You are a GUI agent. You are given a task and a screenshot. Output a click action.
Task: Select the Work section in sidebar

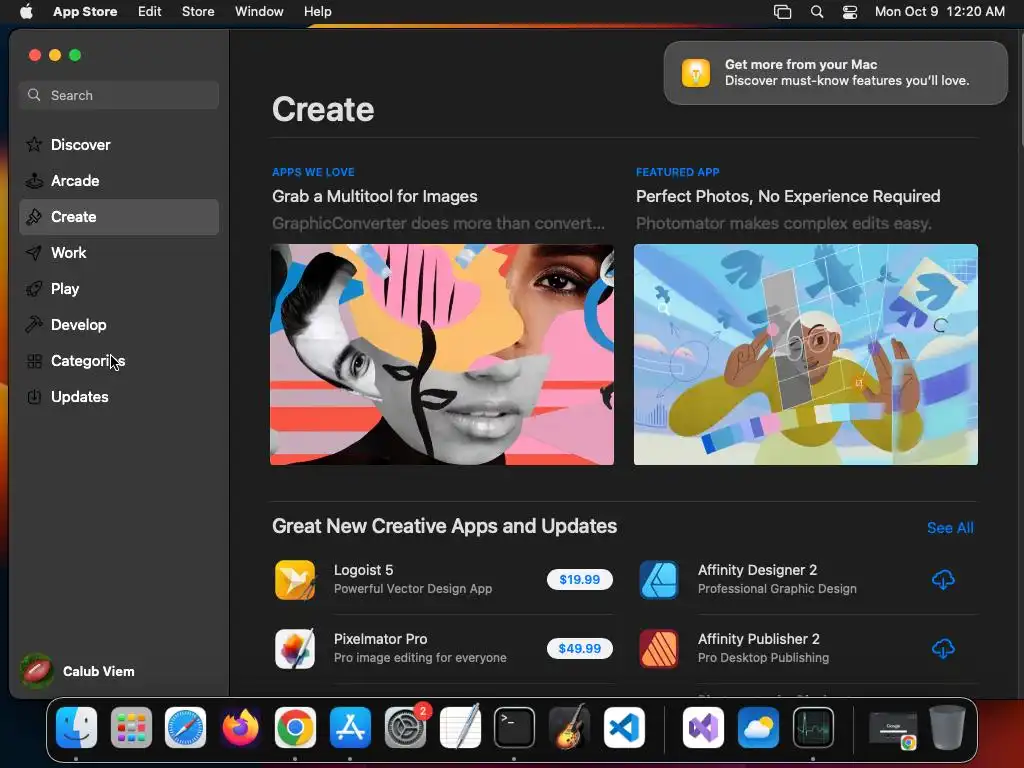click(x=119, y=253)
